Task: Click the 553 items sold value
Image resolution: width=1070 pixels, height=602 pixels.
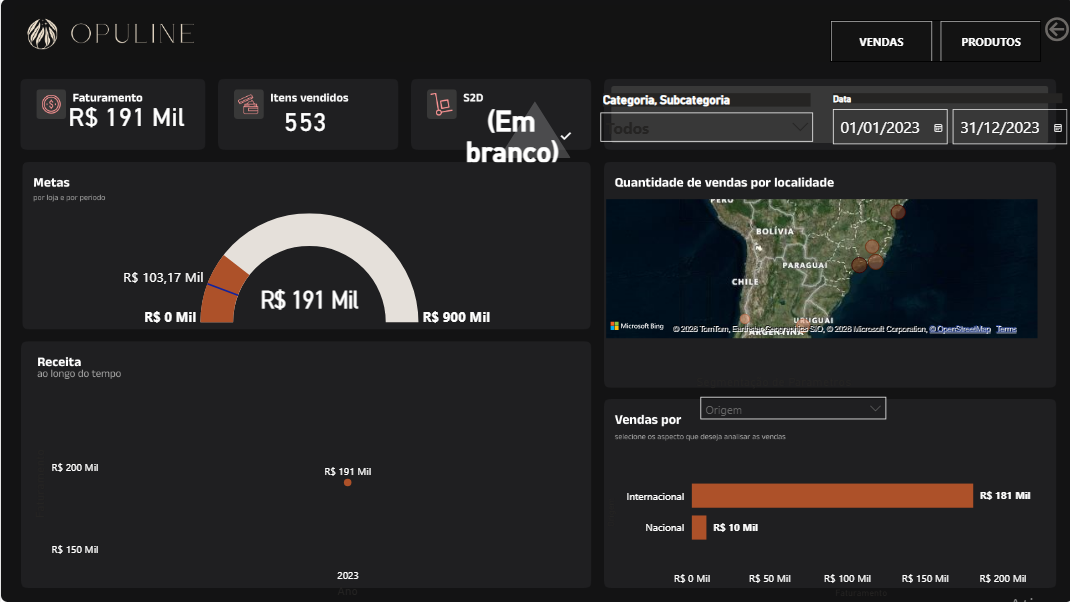Action: (305, 123)
